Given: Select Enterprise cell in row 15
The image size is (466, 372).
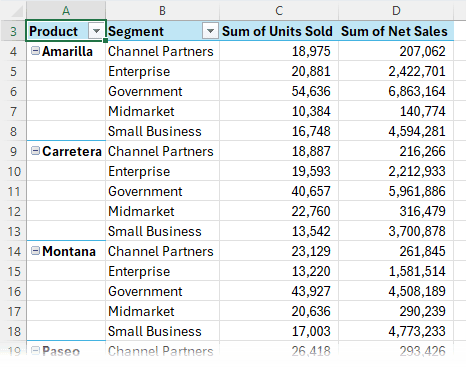Looking at the screenshot, I should tap(162, 271).
